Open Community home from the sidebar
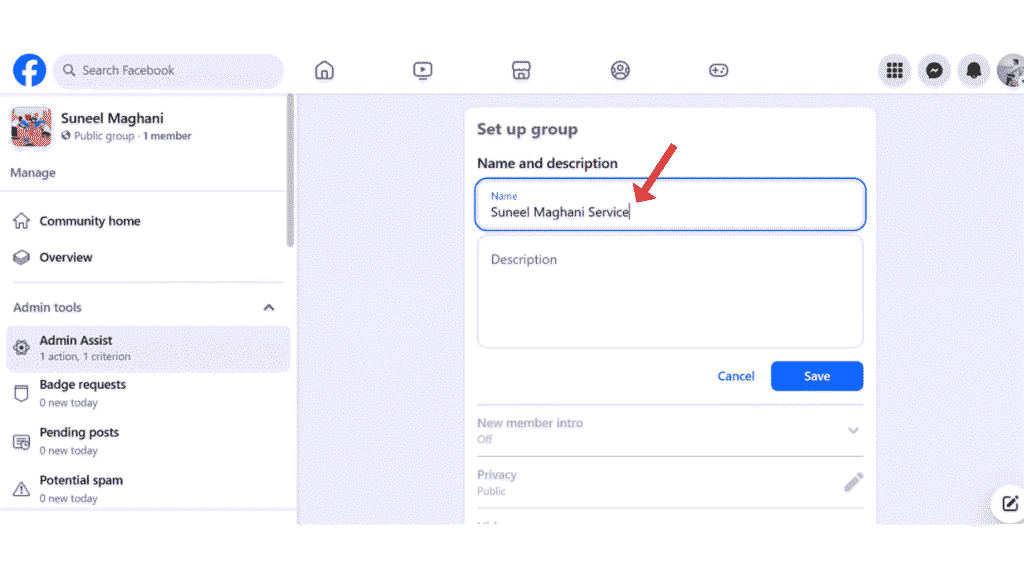 pos(89,221)
